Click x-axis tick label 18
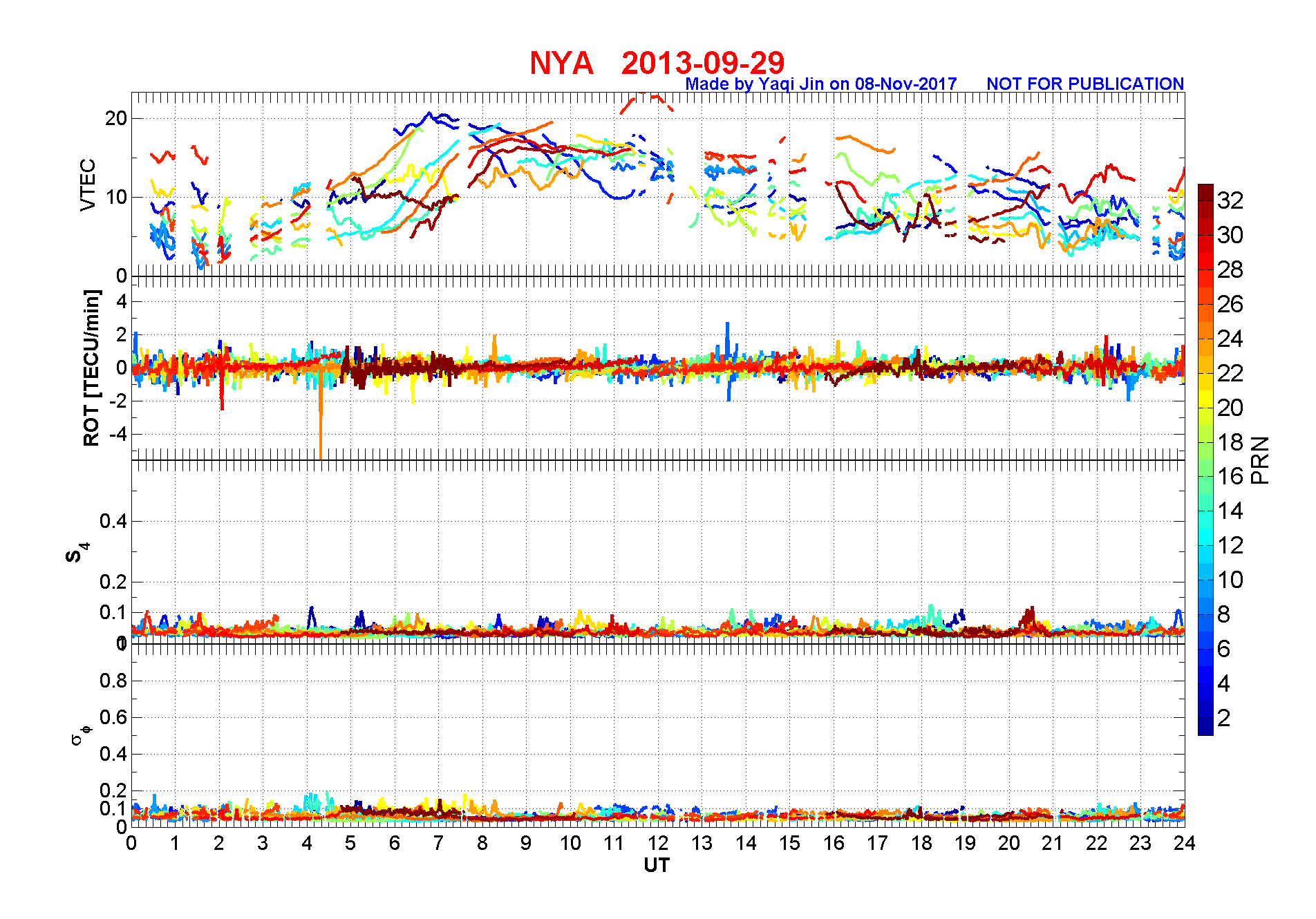Viewport: 1316px width, 919px height. pyautogui.click(x=921, y=843)
